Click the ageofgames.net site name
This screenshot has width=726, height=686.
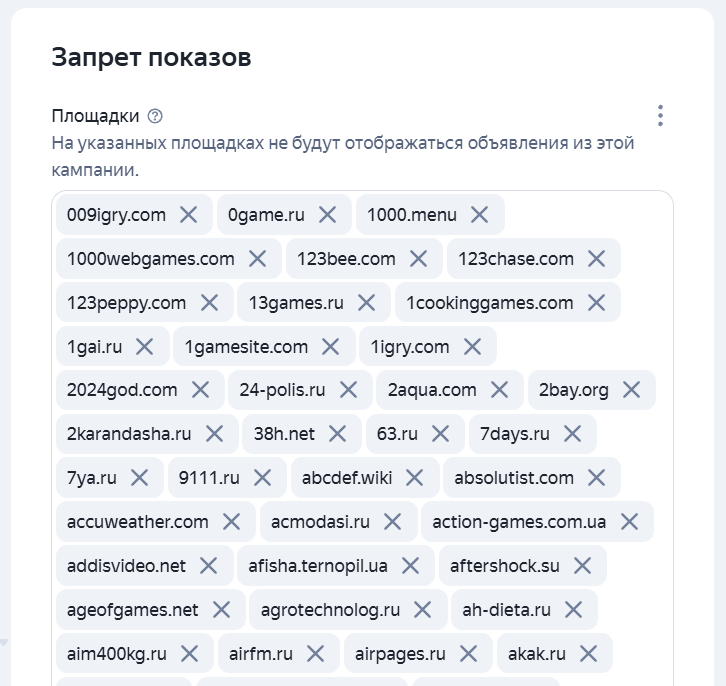[x=132, y=610]
